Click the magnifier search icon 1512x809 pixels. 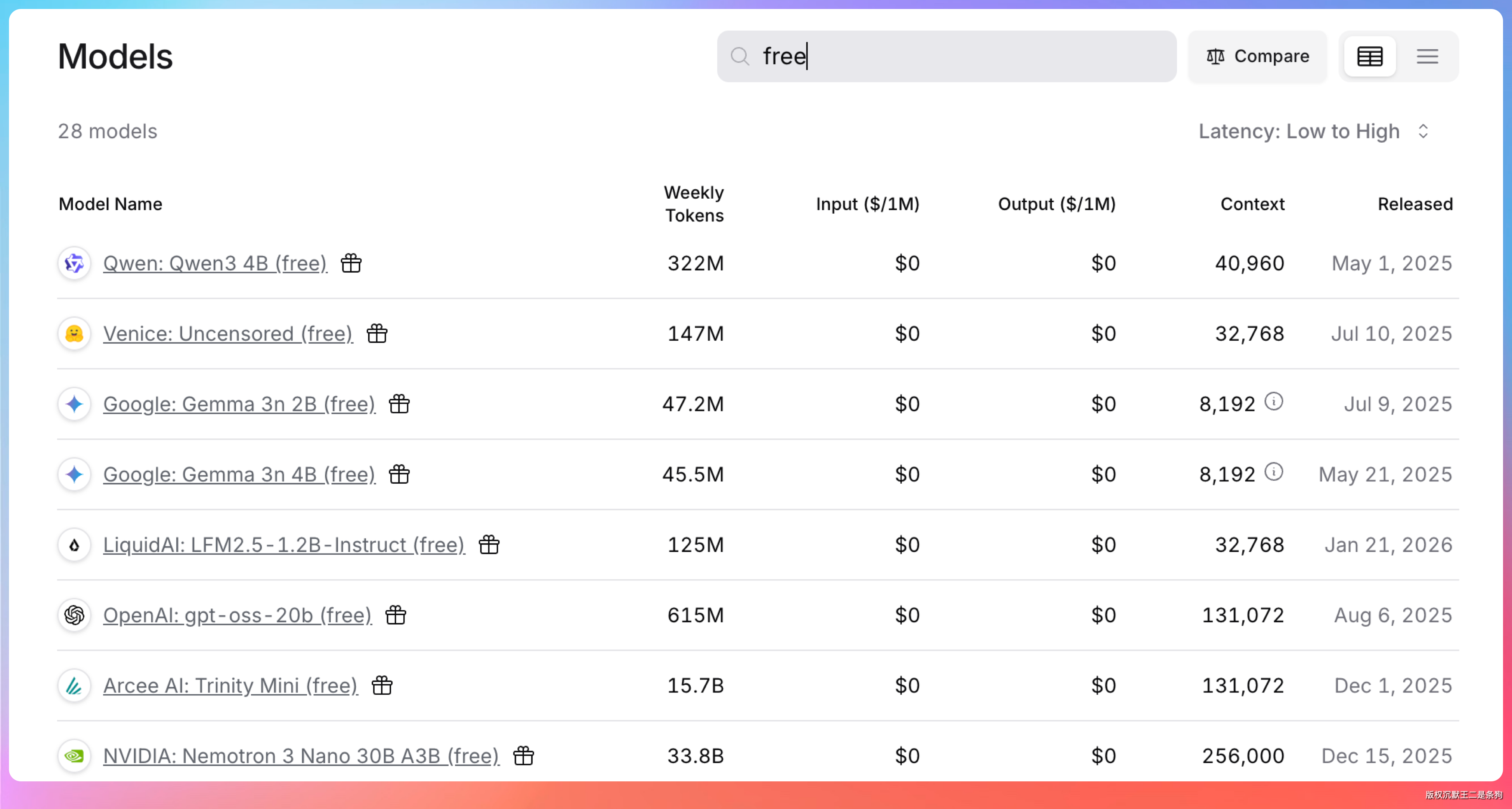pos(740,56)
